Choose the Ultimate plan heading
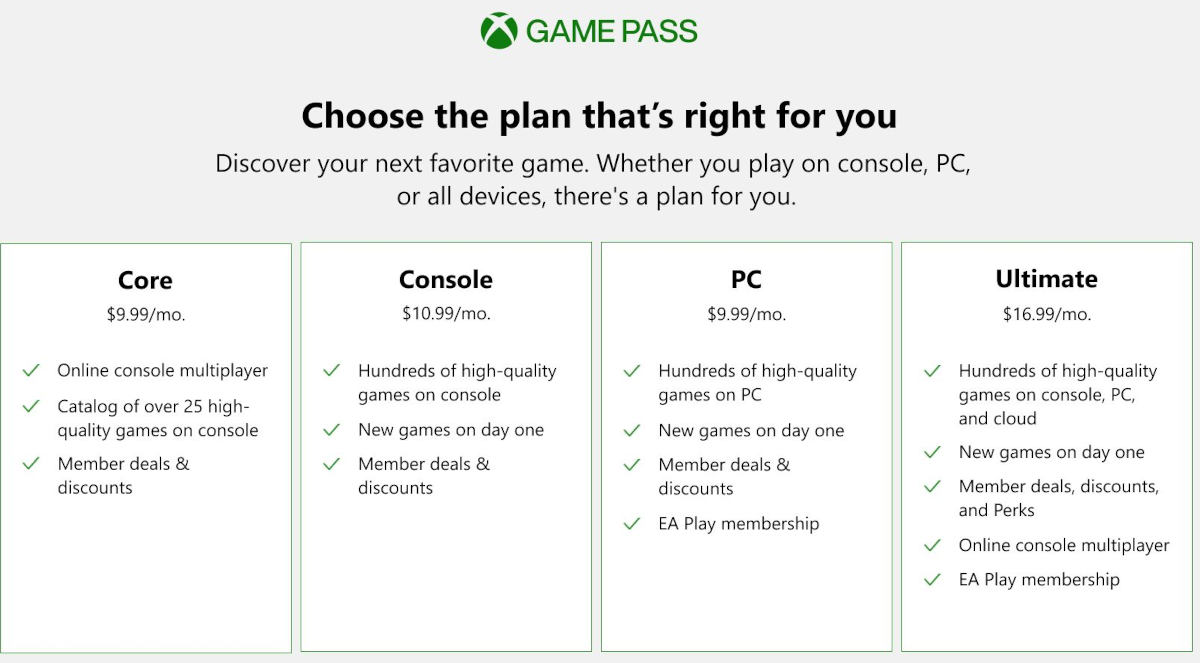The image size is (1200, 663). (1046, 278)
